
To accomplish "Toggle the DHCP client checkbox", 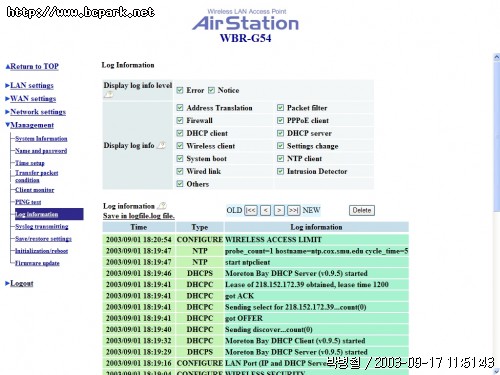I will point(180,133).
